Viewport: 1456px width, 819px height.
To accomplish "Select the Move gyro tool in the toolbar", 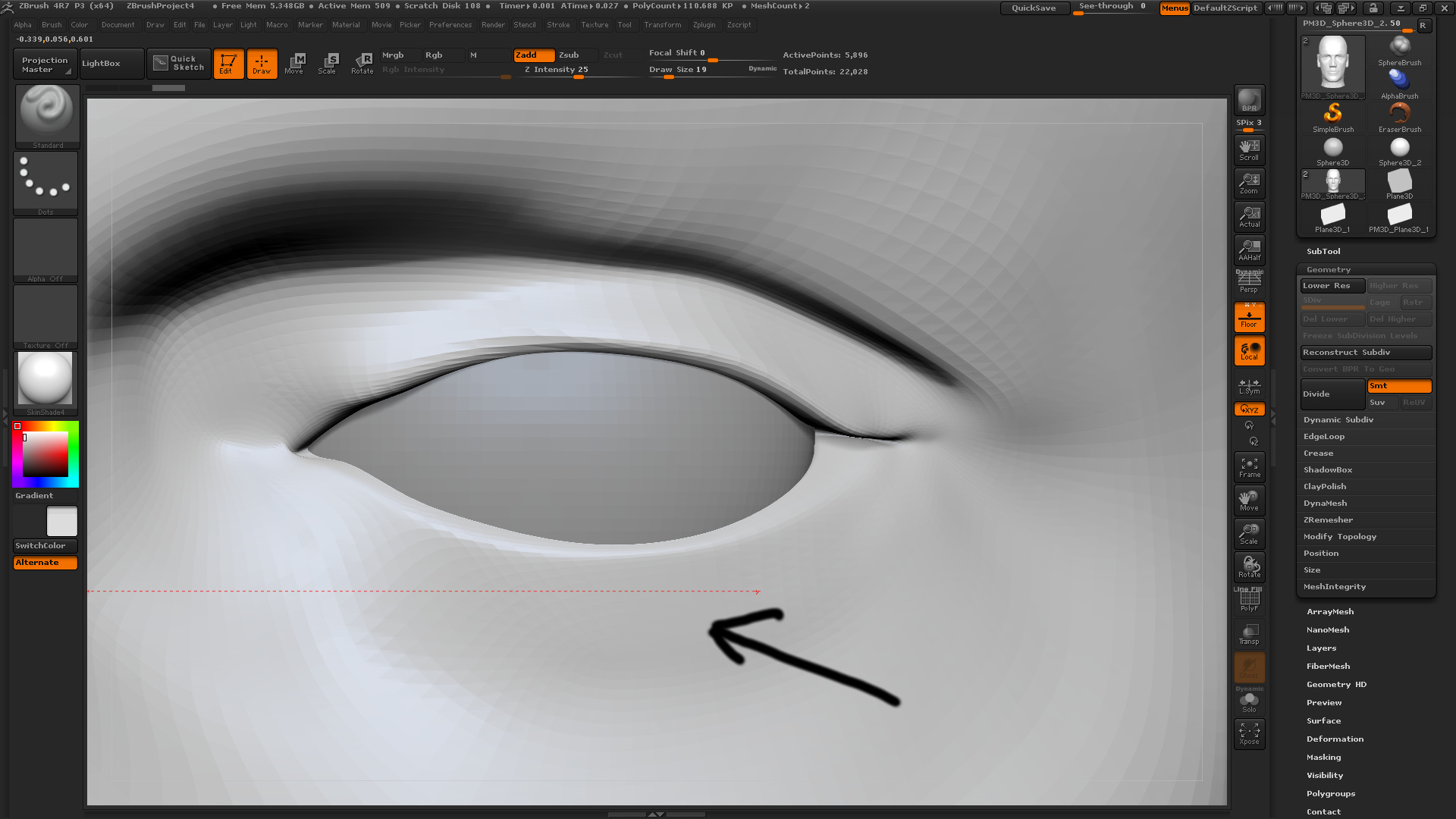I will coord(295,64).
